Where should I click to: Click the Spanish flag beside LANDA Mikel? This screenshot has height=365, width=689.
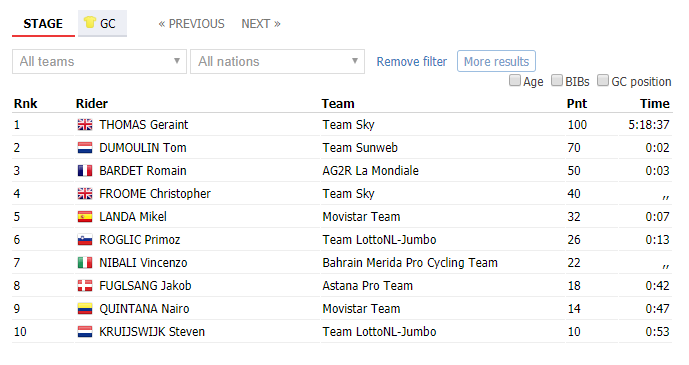(85, 217)
